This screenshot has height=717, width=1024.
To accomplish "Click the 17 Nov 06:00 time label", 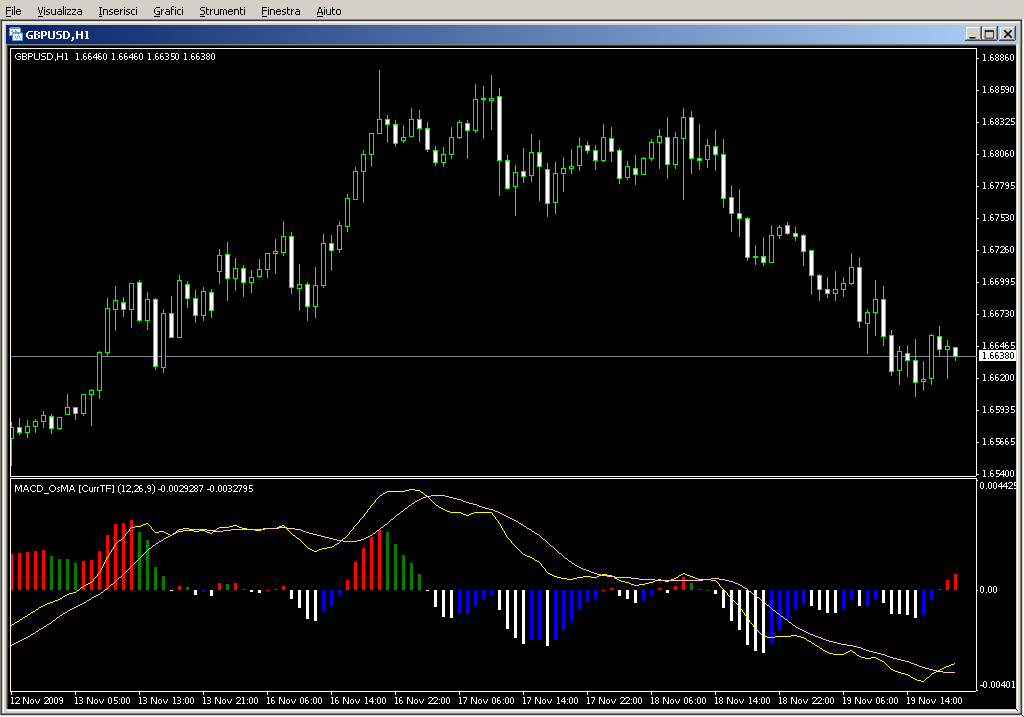I will tap(486, 701).
